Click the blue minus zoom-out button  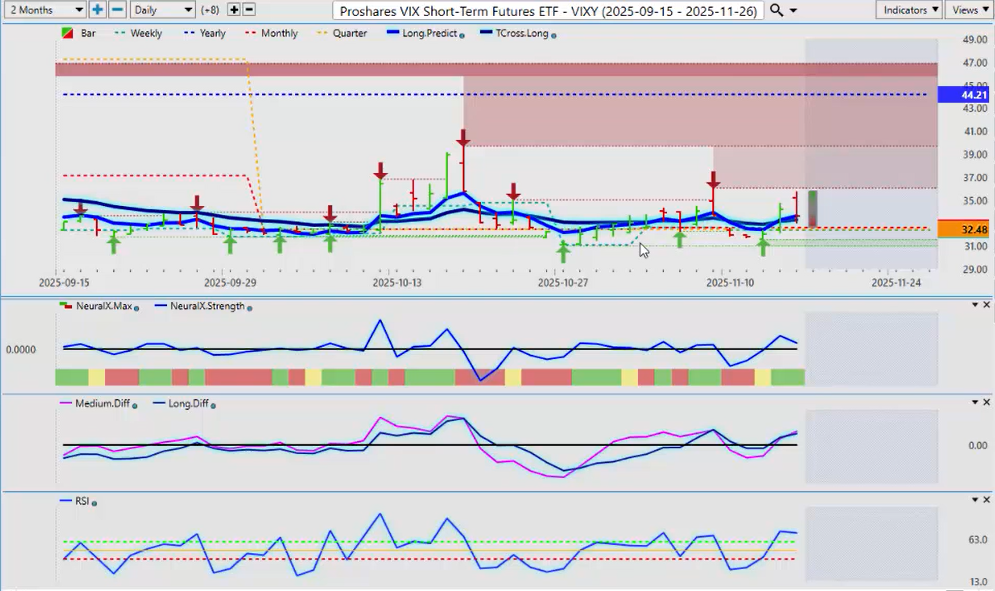[117, 10]
